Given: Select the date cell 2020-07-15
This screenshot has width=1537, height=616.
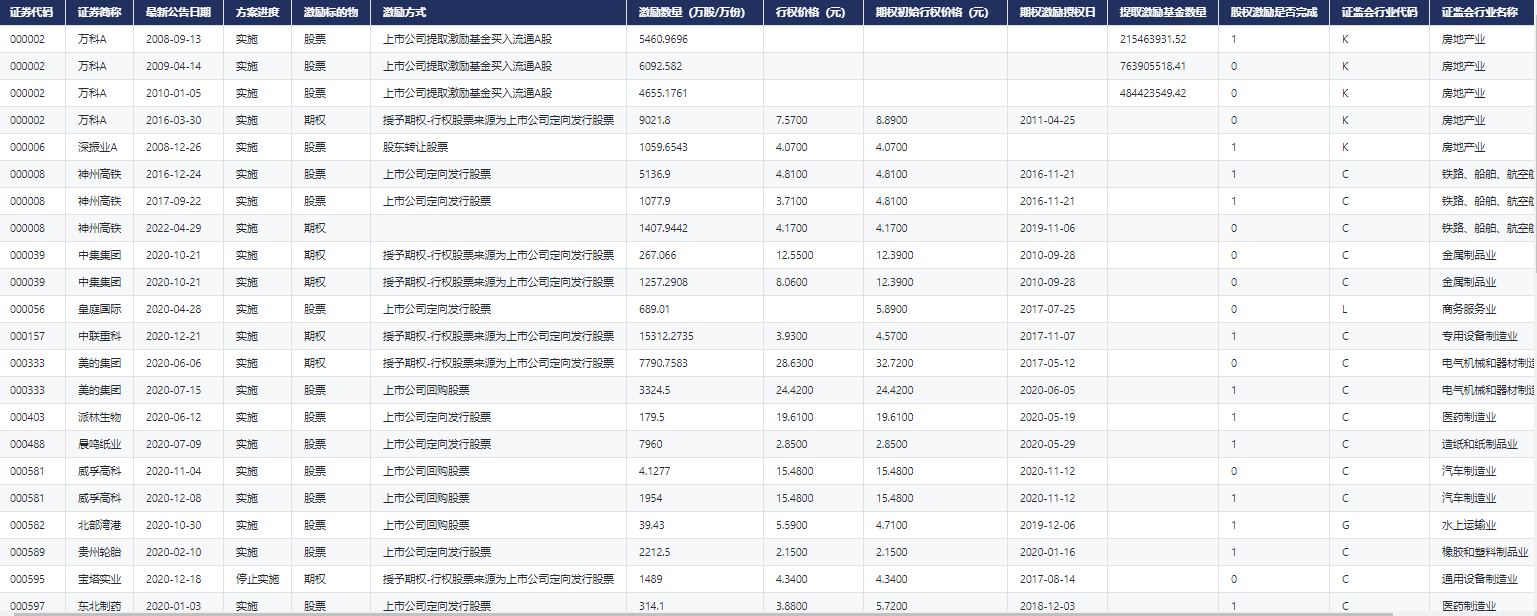Looking at the screenshot, I should [173, 390].
